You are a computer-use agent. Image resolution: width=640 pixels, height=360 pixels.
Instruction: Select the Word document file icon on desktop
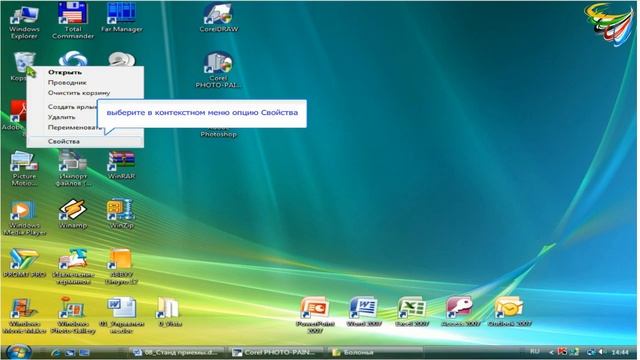[121, 315]
